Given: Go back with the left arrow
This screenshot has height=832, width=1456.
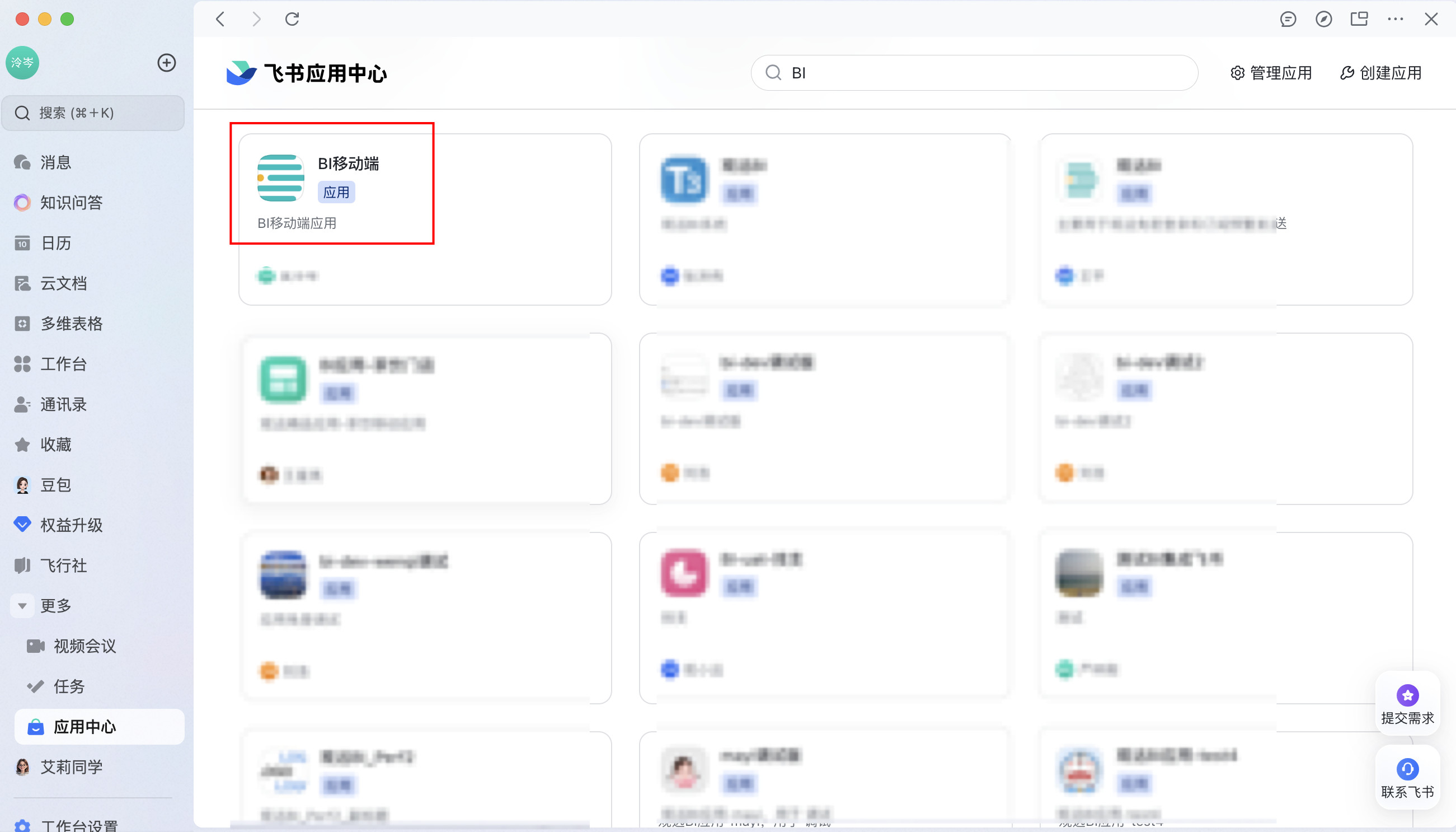Looking at the screenshot, I should (x=220, y=20).
